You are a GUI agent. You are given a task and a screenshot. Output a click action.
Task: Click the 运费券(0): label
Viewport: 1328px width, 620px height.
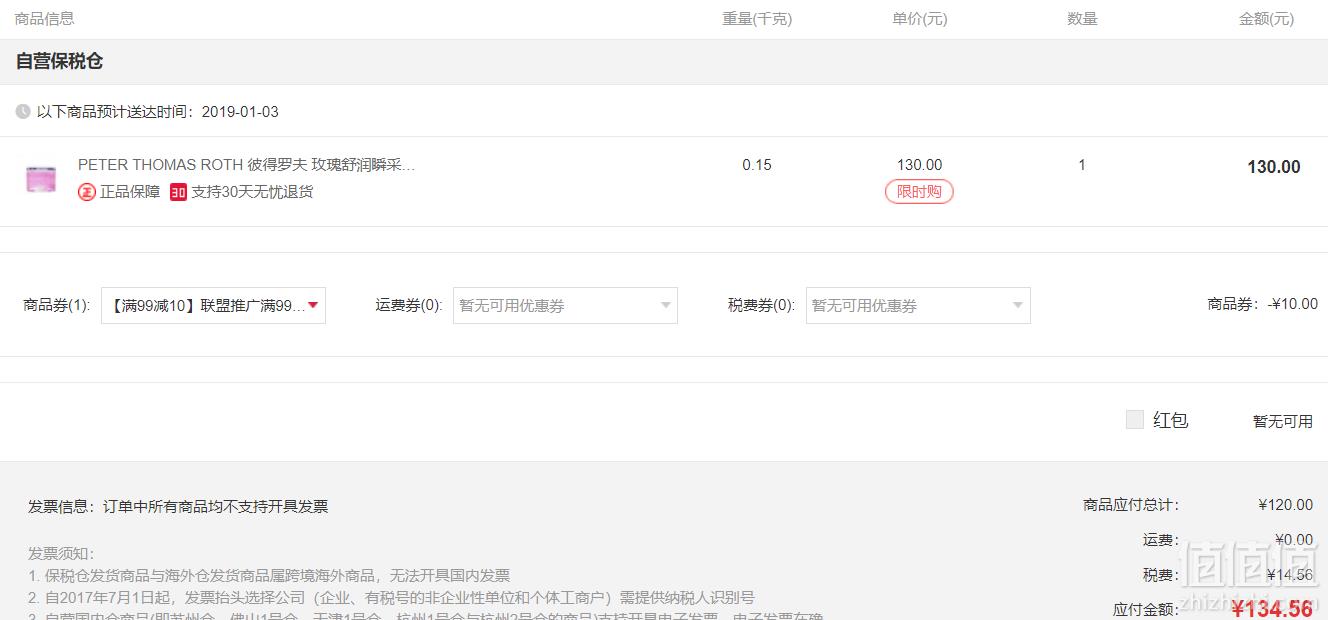409,305
